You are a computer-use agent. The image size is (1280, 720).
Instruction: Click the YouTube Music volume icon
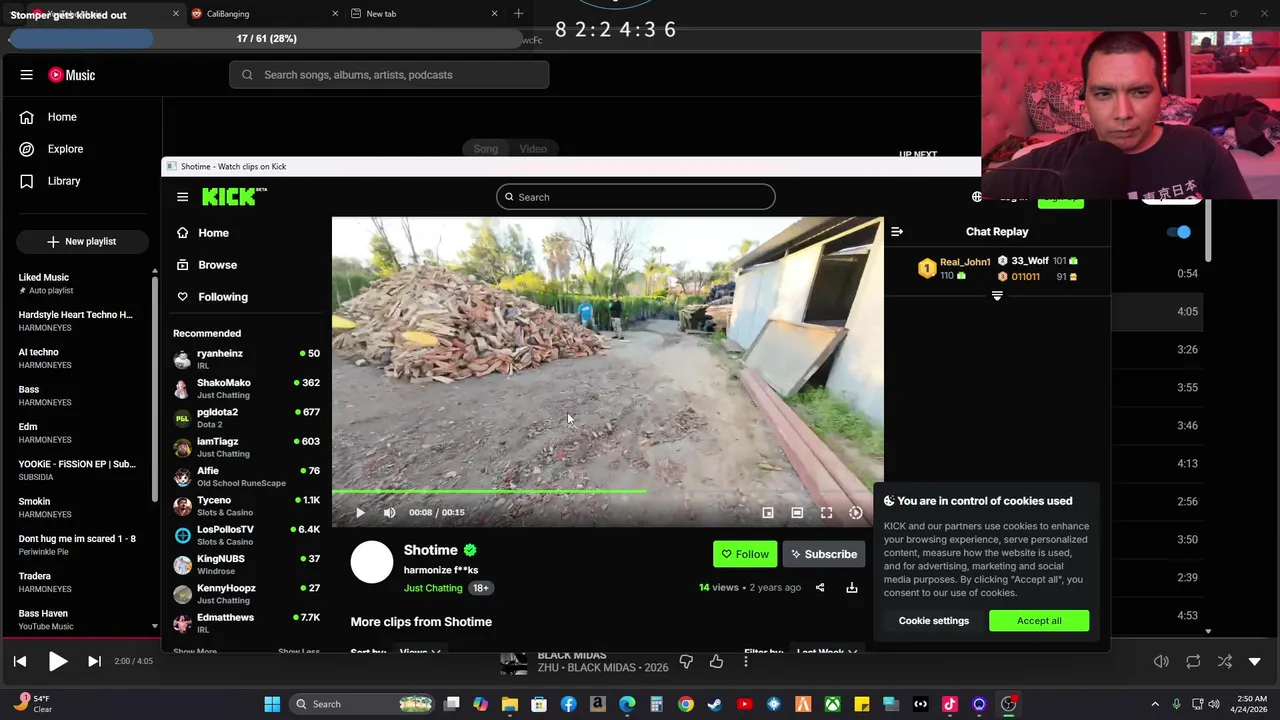tap(1161, 661)
